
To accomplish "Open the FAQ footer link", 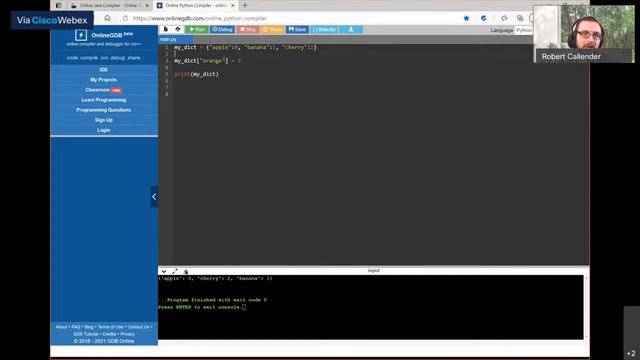I will point(76,327).
